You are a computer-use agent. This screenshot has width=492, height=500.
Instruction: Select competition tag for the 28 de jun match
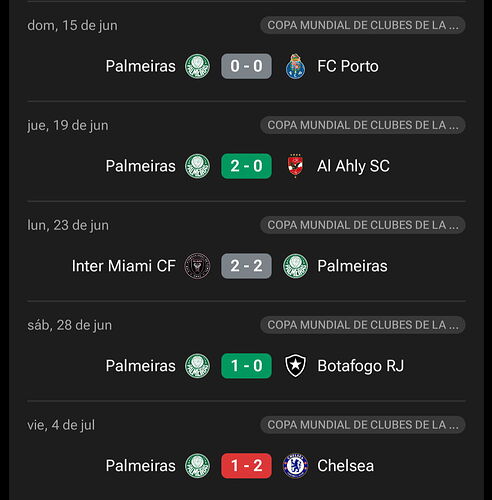point(363,325)
